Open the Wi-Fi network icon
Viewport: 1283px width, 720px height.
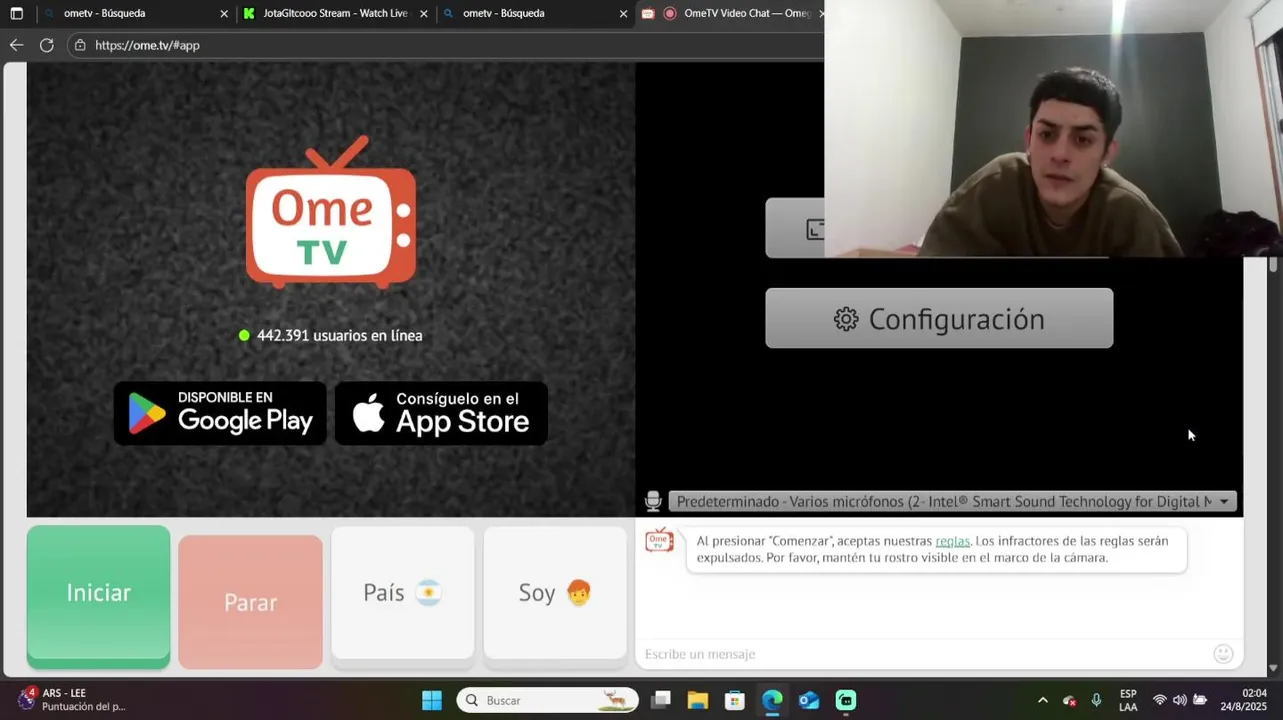point(1160,700)
